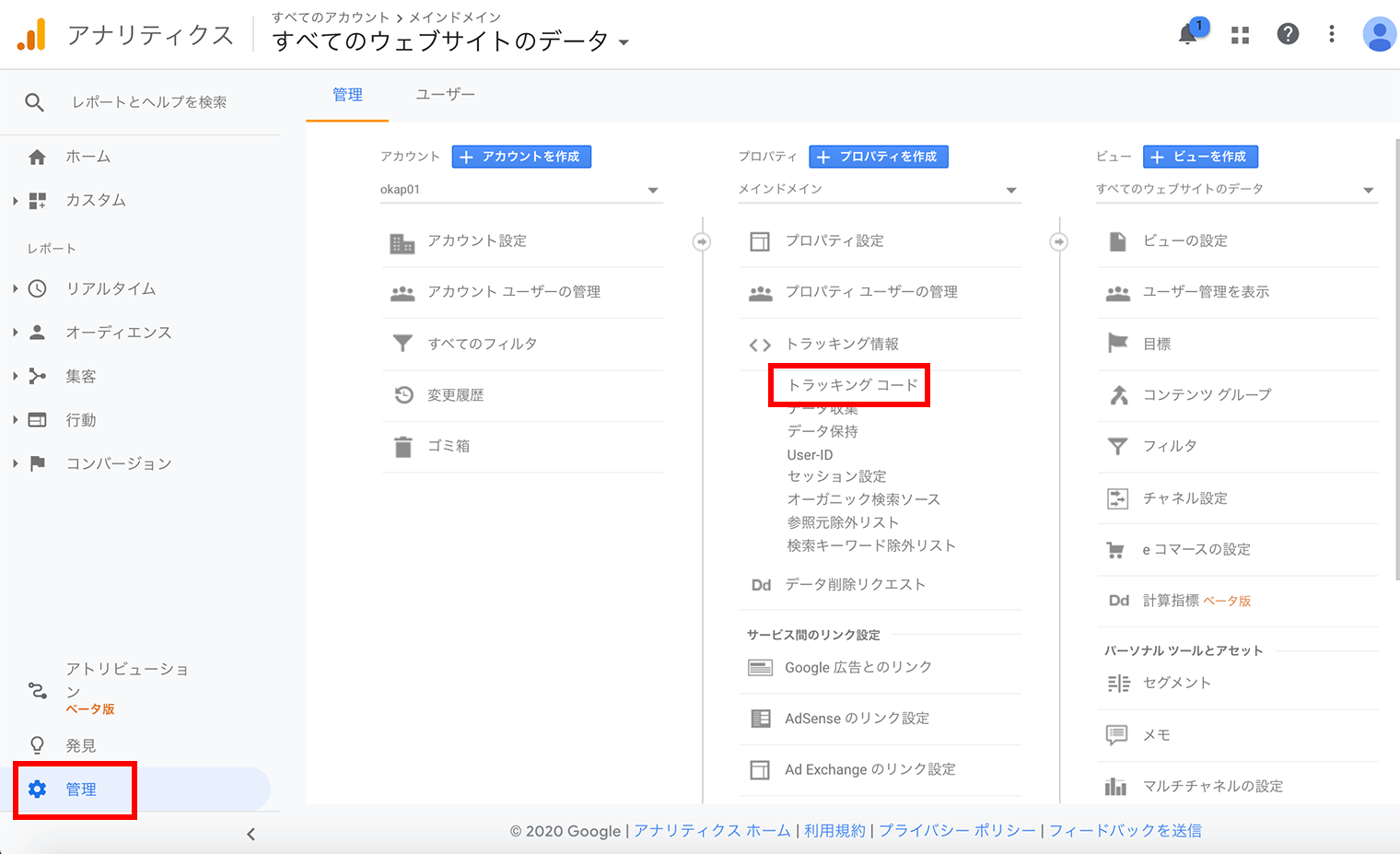The width and height of the screenshot is (1400, 854).
Task: Click the プロパティを作成 button
Action: tap(879, 157)
